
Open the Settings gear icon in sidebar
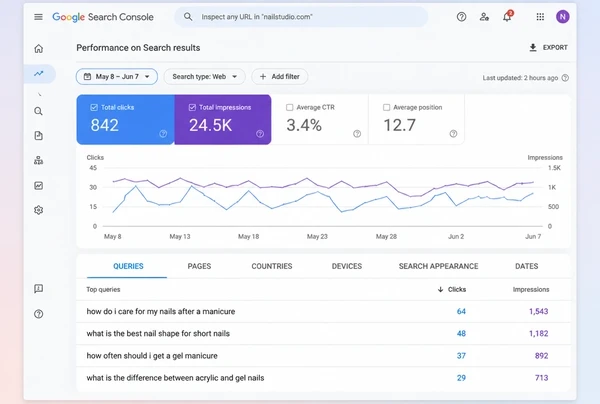(x=39, y=210)
